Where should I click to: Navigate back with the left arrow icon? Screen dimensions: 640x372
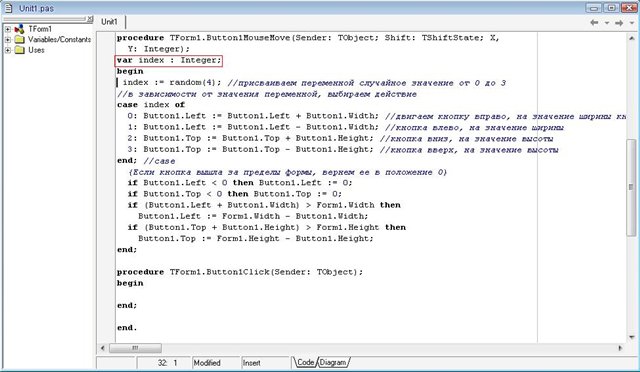click(594, 23)
